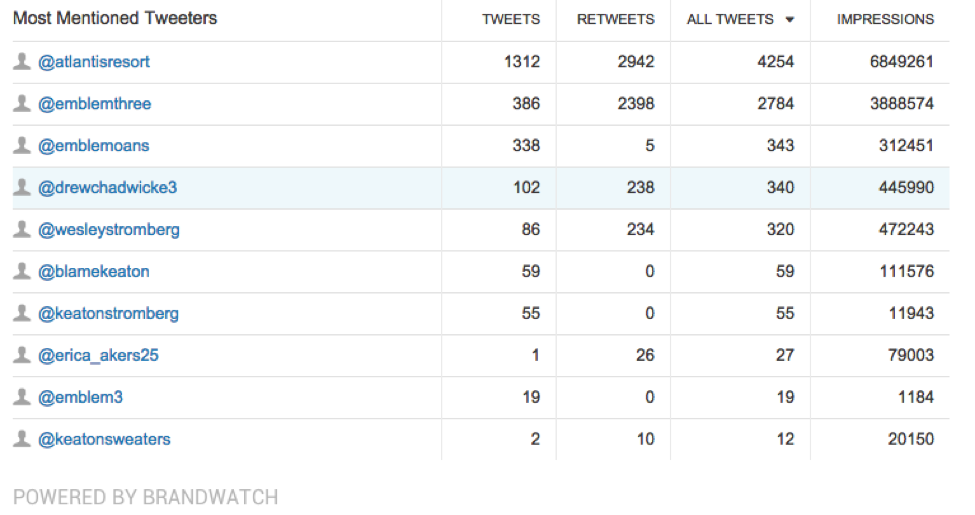This screenshot has height=515, width=975.
Task: Sort by the RETWEETS column header
Action: 615,19
